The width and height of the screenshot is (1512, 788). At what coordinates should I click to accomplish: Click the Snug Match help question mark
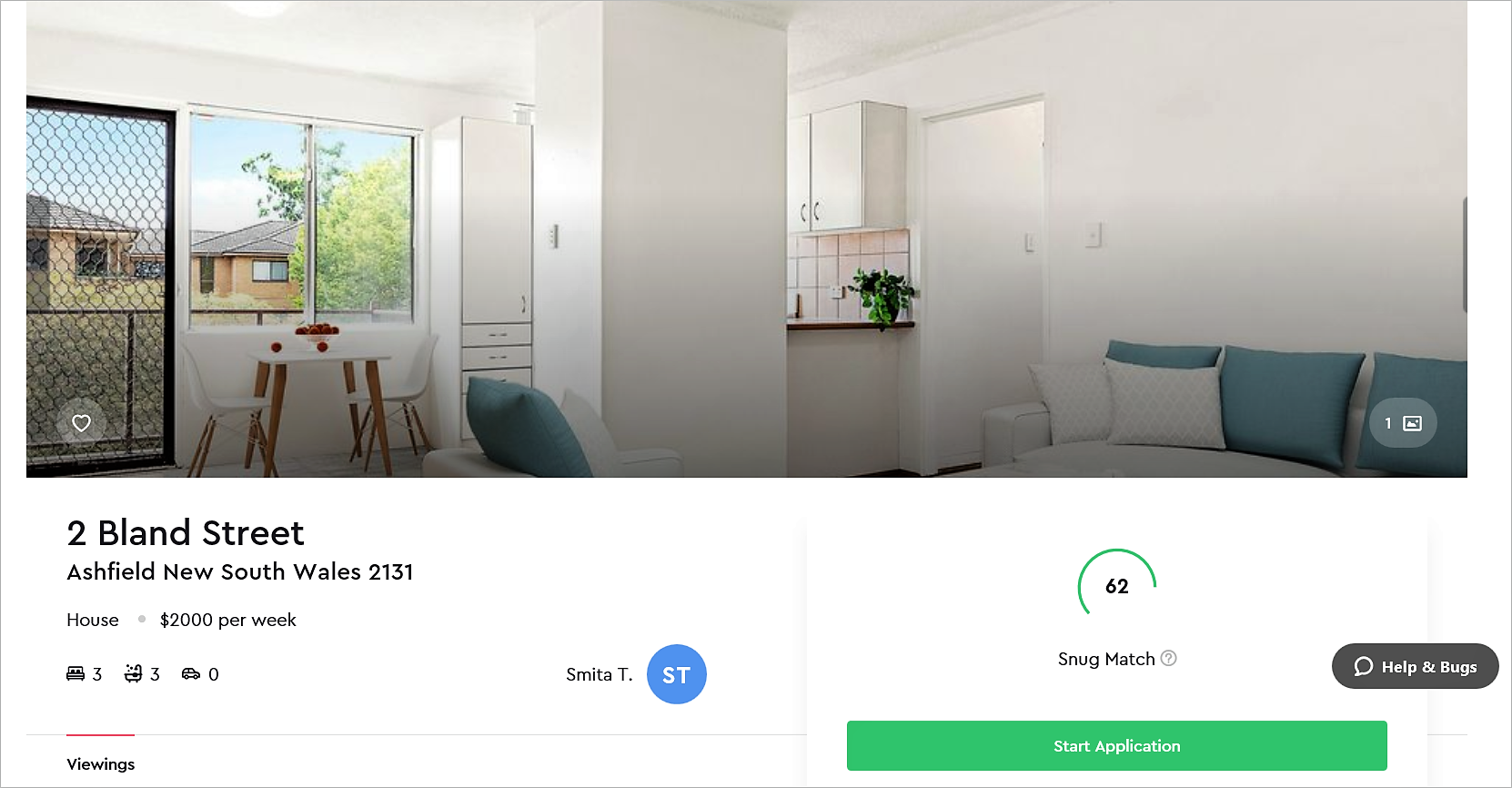tap(1169, 658)
